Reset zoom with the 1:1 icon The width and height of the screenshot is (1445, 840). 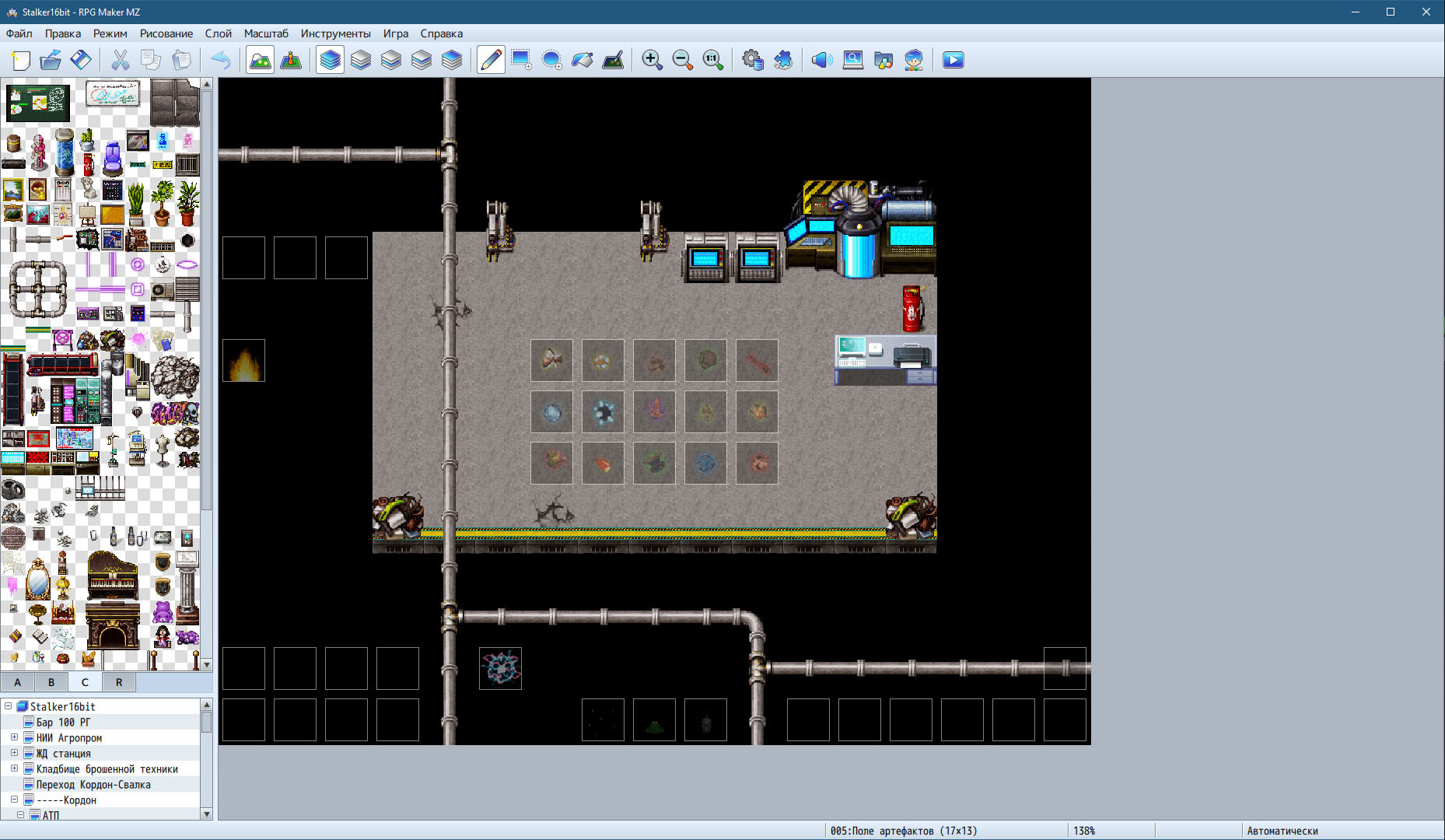click(x=712, y=60)
